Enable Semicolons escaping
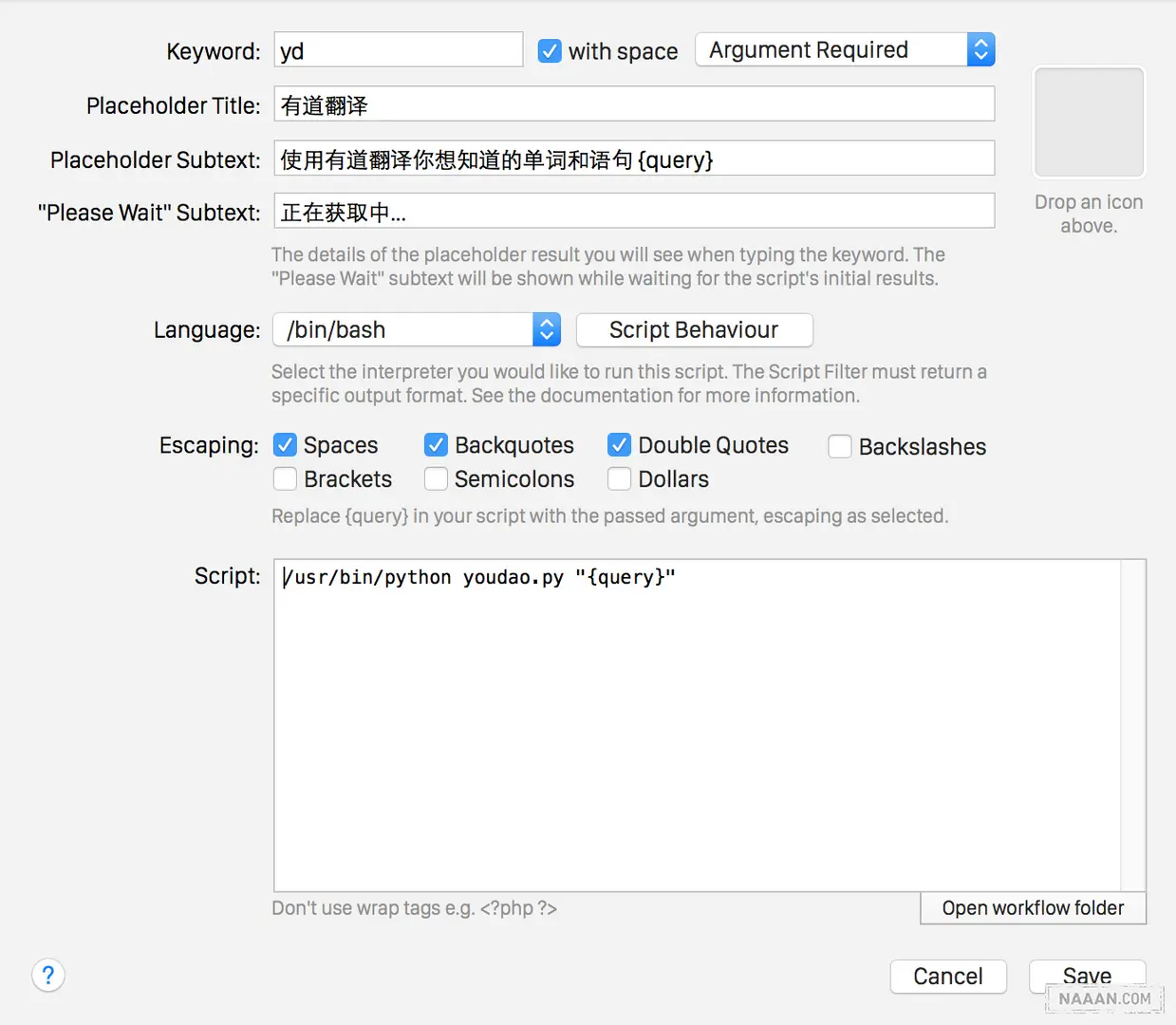The image size is (1176, 1025). (436, 478)
